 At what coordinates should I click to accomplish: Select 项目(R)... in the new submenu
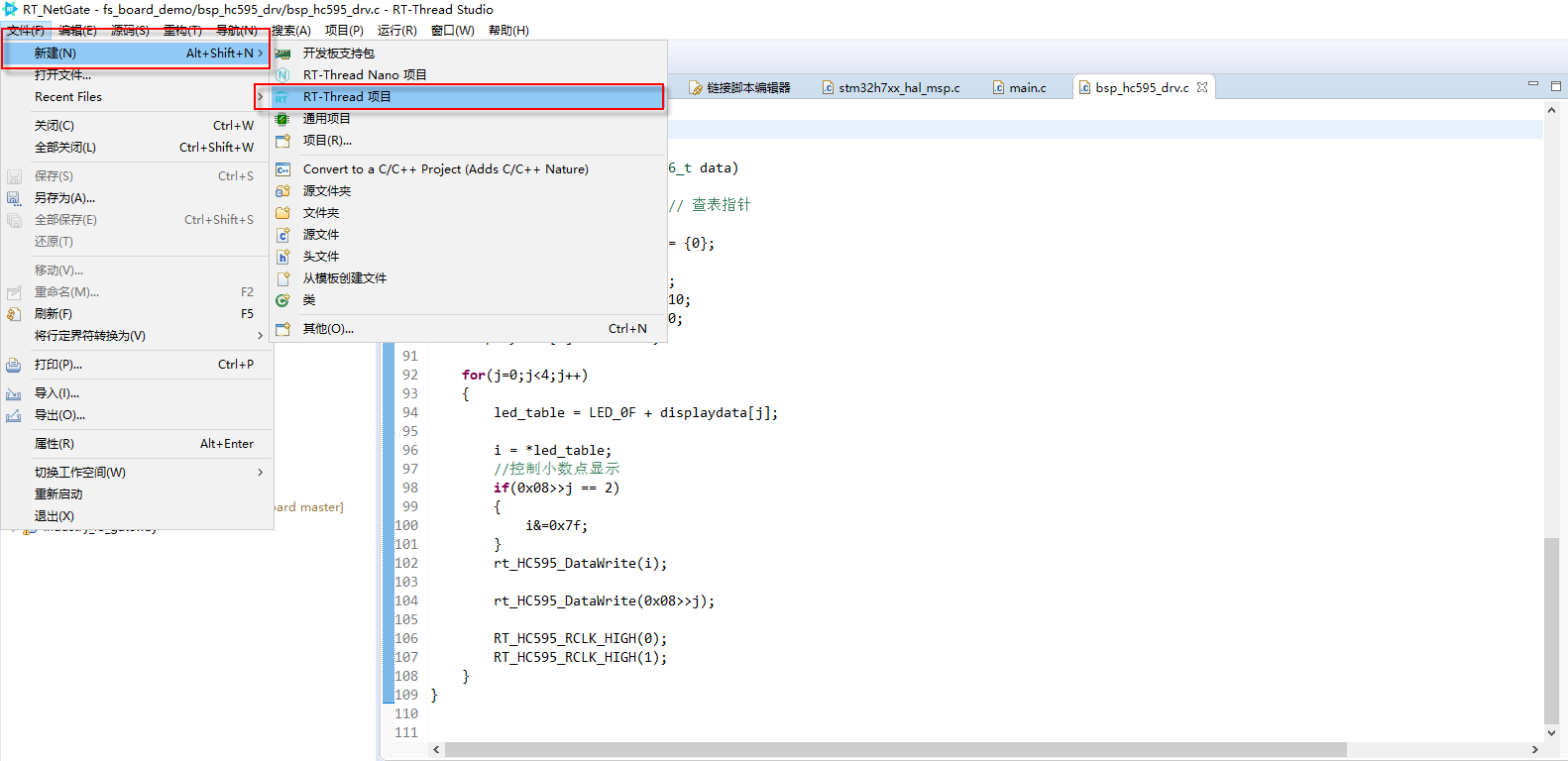(x=468, y=141)
